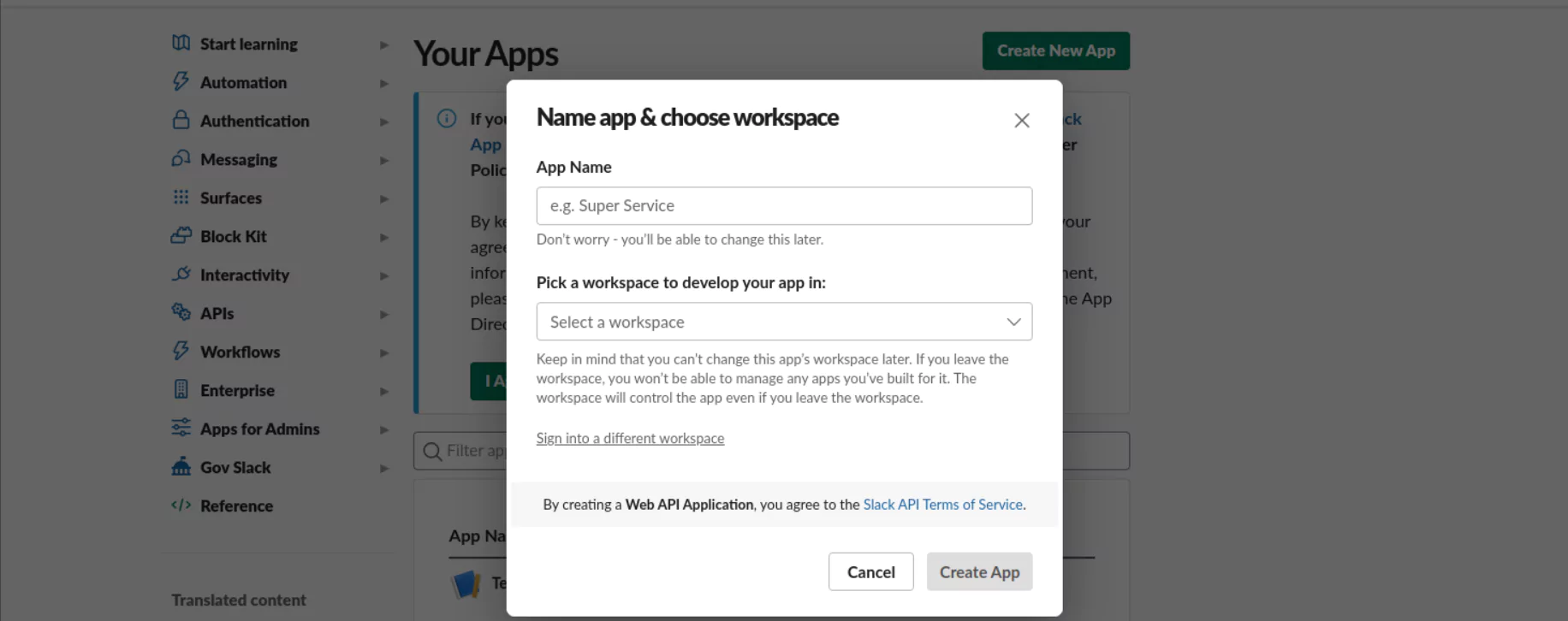The image size is (1568, 621).
Task: Expand the Block Kit section arrow
Action: 383,237
